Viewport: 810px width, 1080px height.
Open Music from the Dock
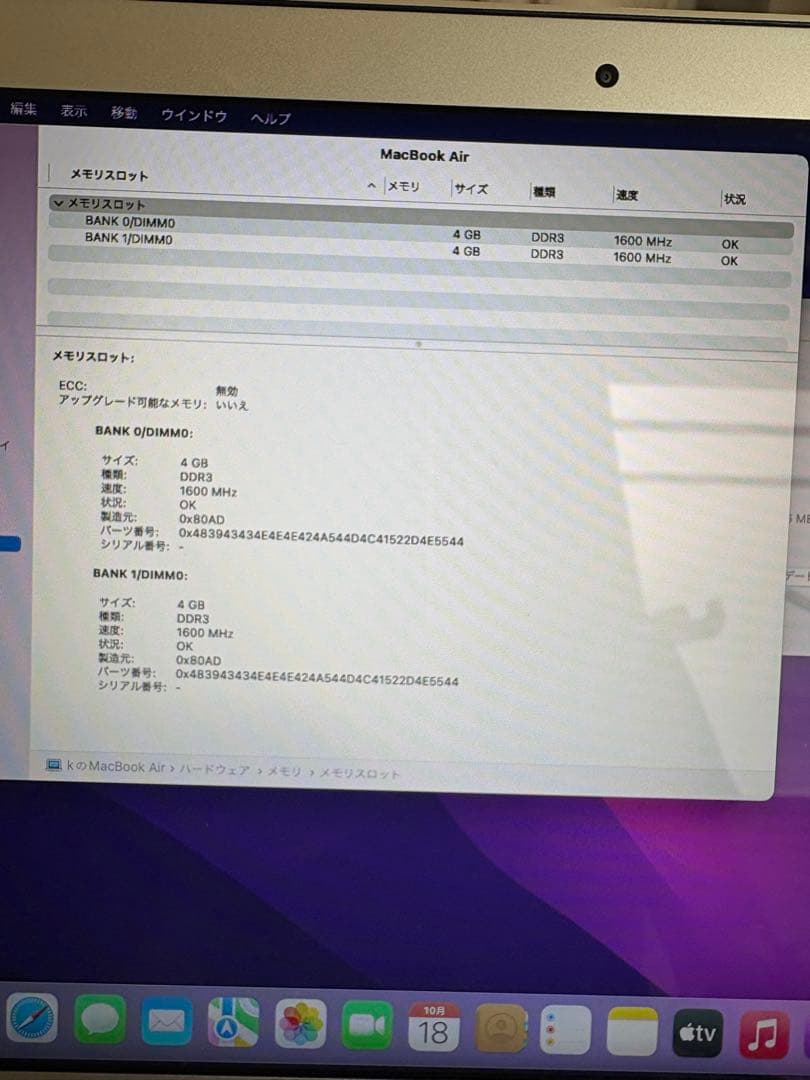(764, 1034)
